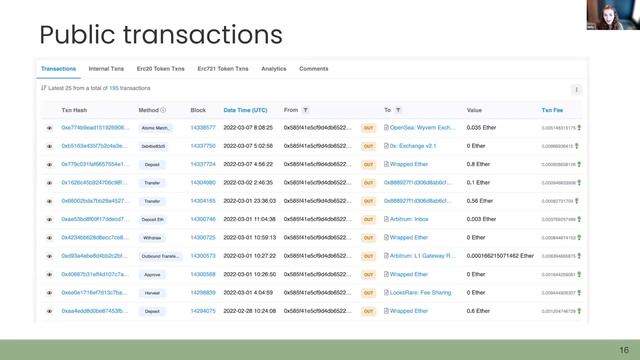Screen dimensions: 640x360
Task: Select timestamp 2022-02-28 10:24:08
Action: [x=249, y=311]
